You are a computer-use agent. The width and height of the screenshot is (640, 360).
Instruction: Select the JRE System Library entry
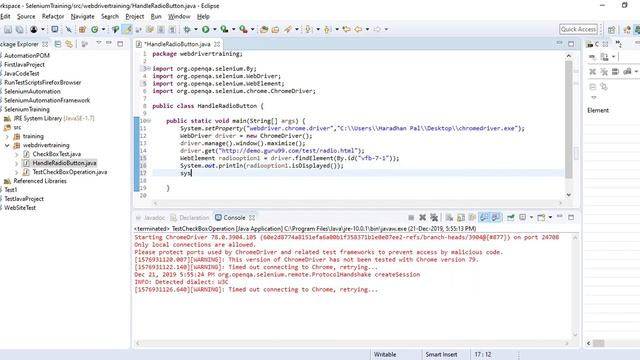54,118
